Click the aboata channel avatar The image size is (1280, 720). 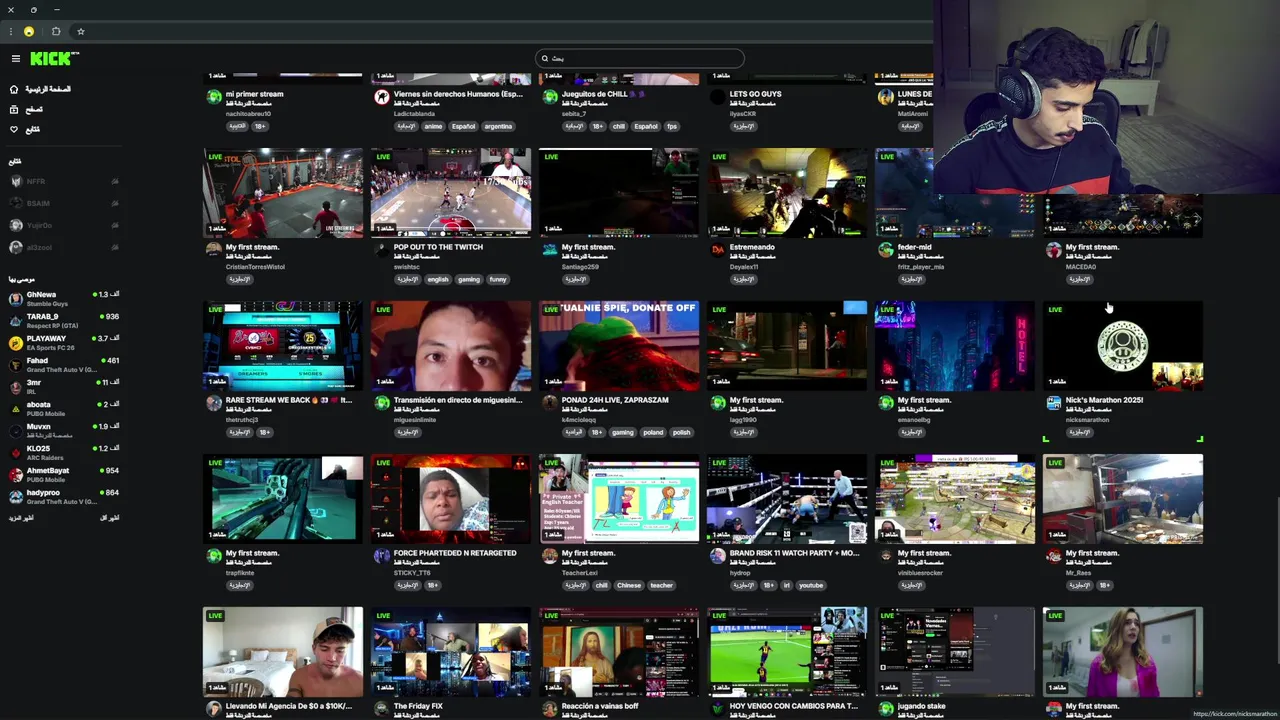[15, 409]
